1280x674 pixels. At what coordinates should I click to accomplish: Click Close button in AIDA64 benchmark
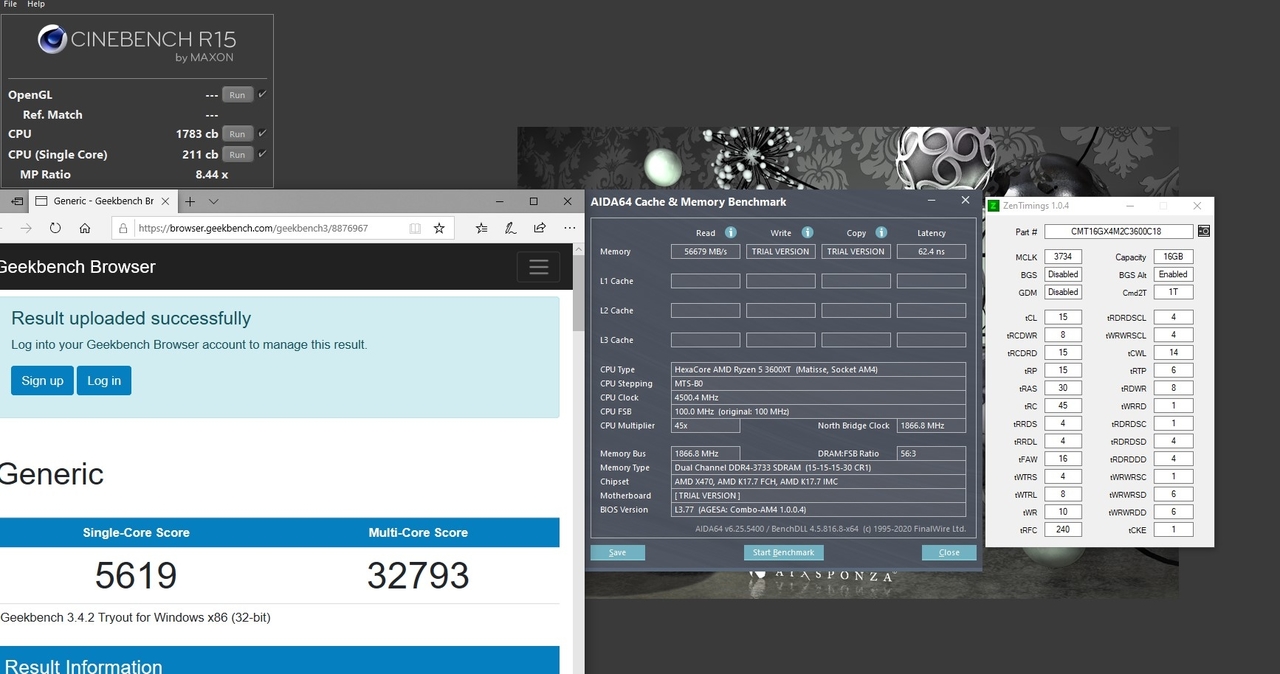point(948,552)
